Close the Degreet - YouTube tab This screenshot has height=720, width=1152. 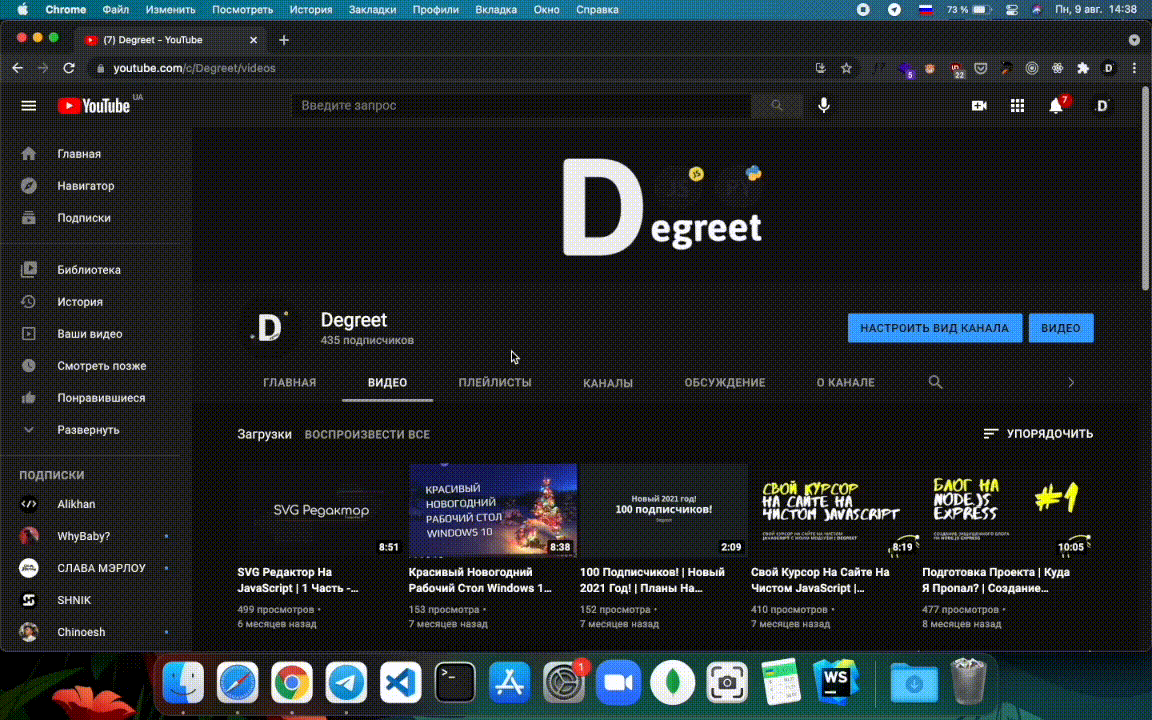tap(253, 40)
